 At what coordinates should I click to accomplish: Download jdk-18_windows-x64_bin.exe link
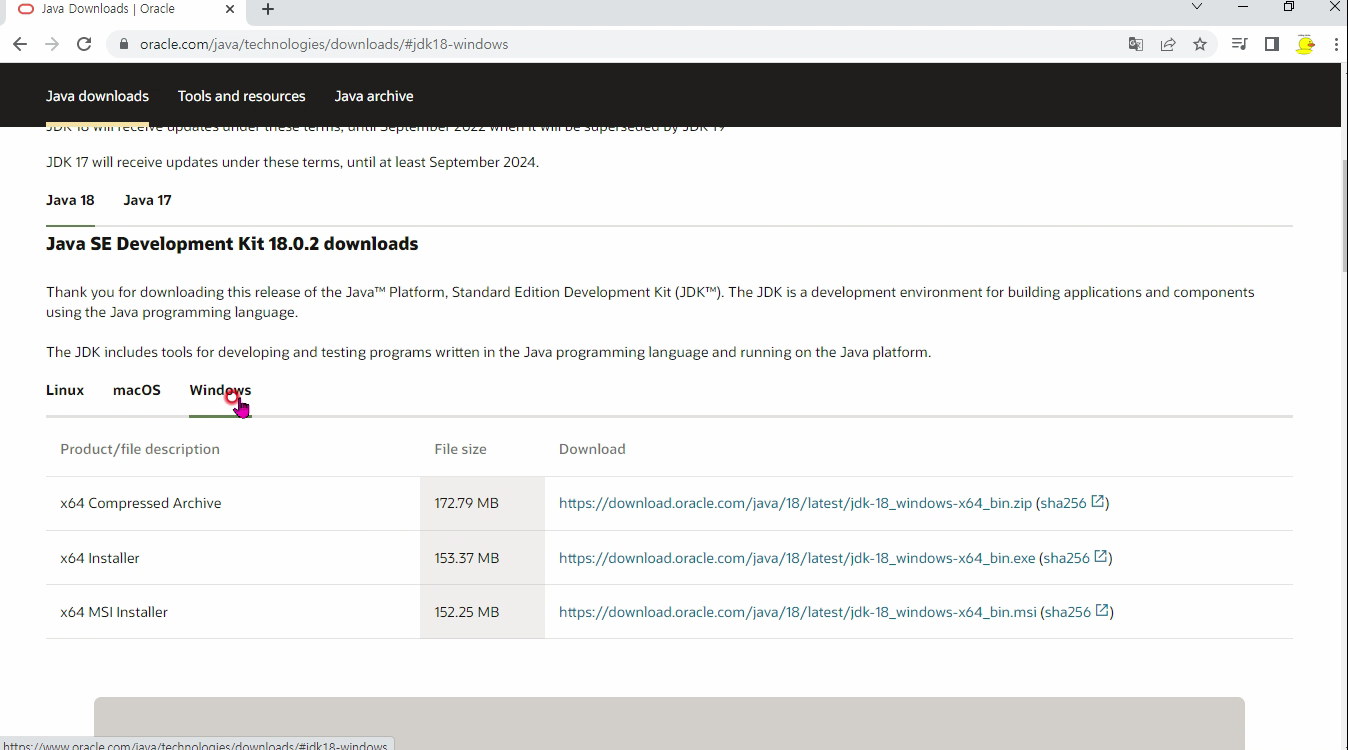(797, 558)
